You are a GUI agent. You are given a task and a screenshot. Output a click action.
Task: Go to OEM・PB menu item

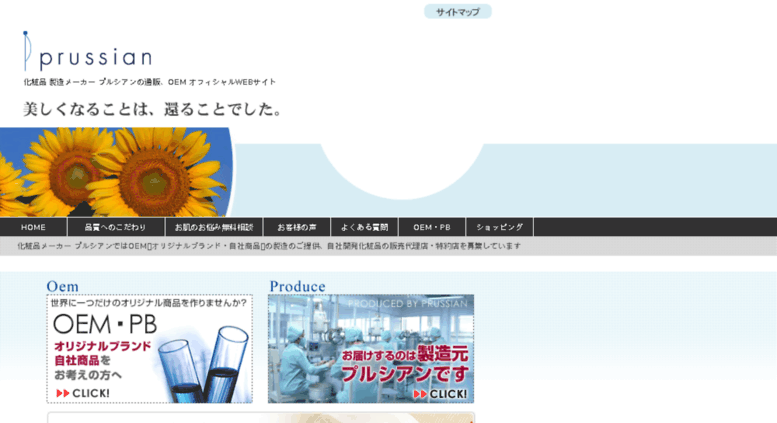(432, 227)
